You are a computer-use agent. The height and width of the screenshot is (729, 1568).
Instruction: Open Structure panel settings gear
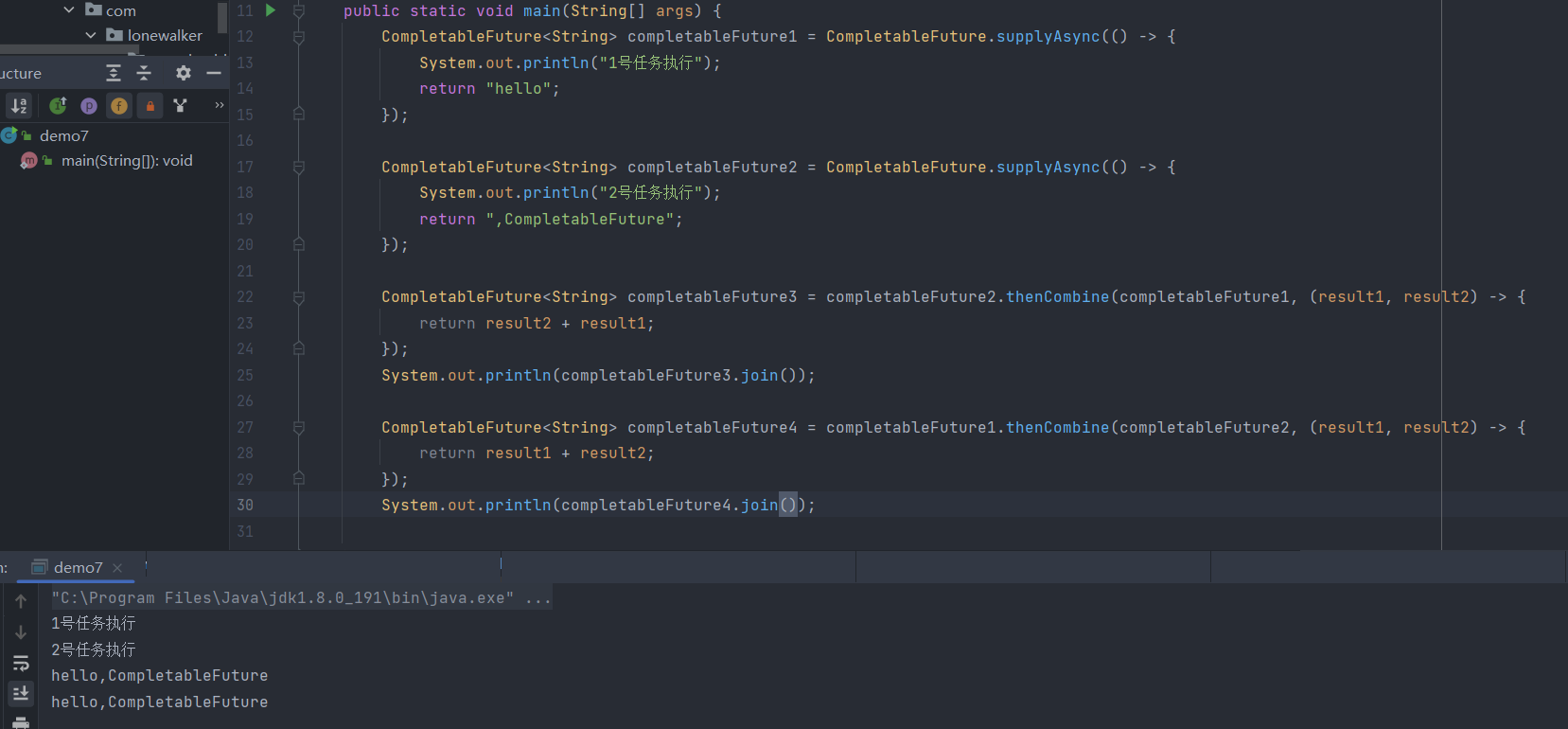tap(184, 73)
